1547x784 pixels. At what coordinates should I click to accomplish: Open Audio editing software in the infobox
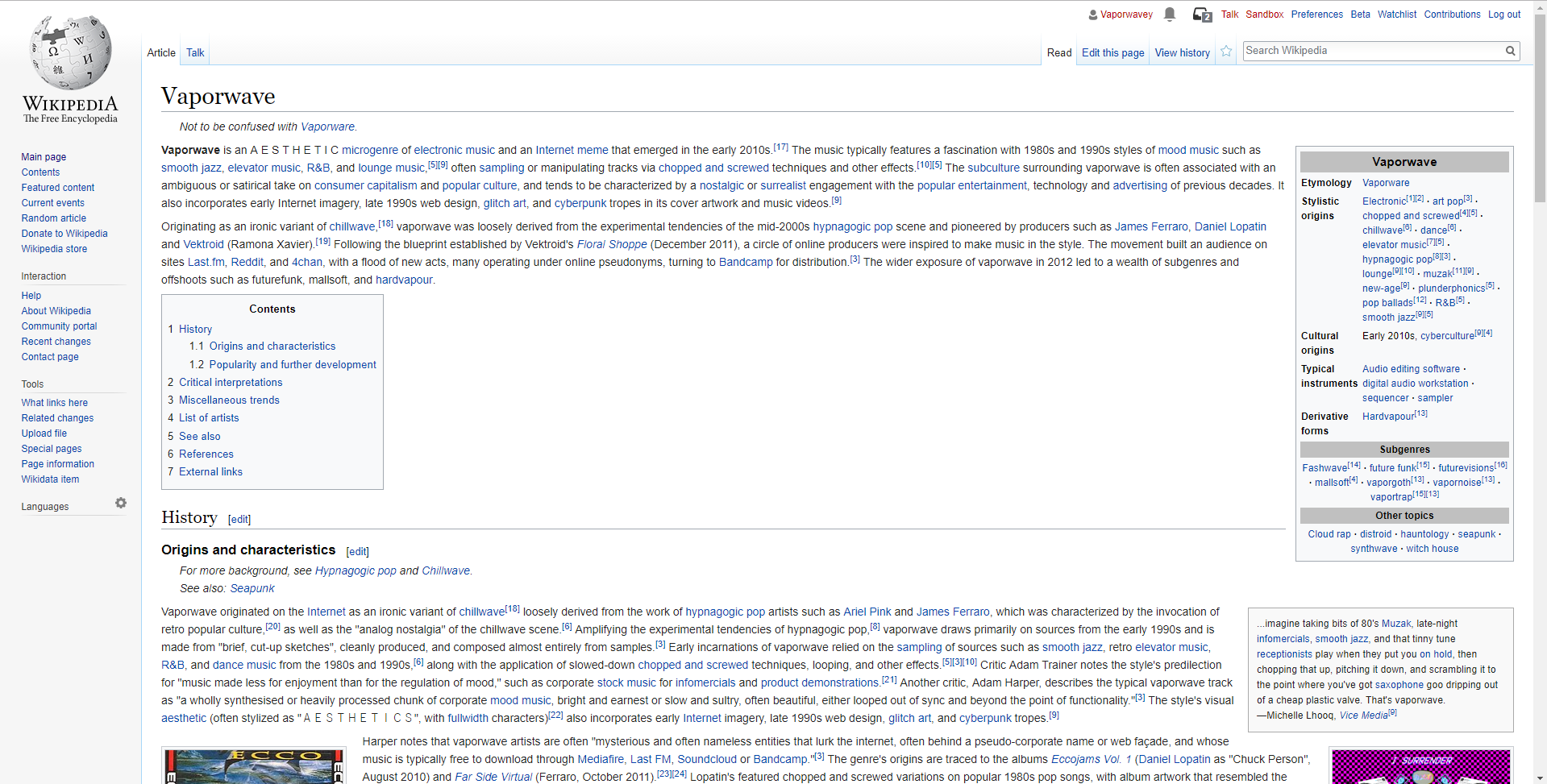point(1412,369)
